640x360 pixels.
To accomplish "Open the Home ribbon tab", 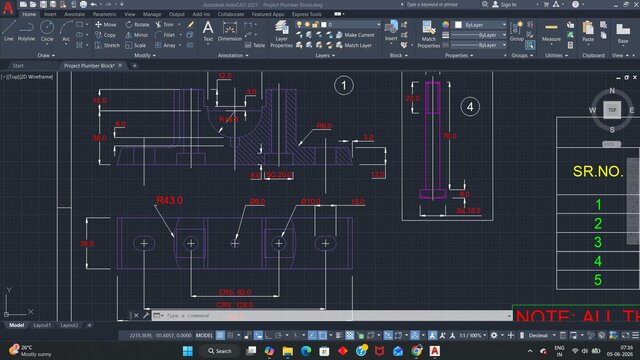I will [29, 14].
